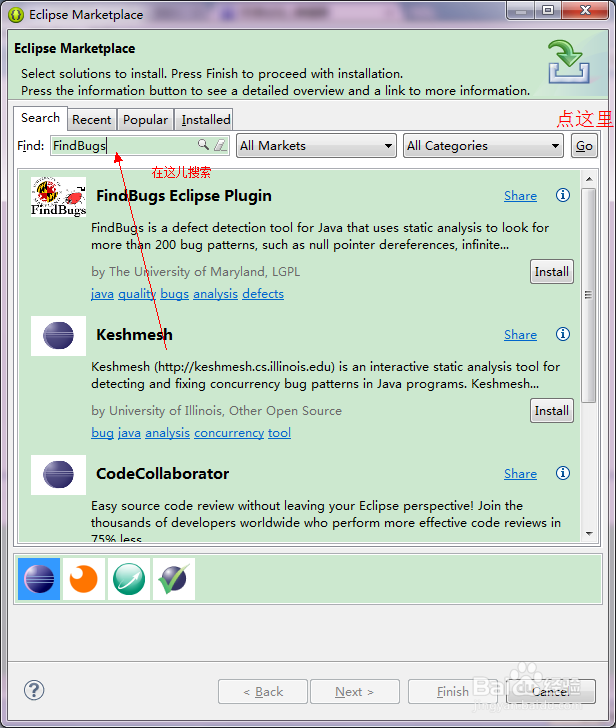The height and width of the screenshot is (728, 616).
Task: Open the All Markets dropdown
Action: pyautogui.click(x=316, y=146)
